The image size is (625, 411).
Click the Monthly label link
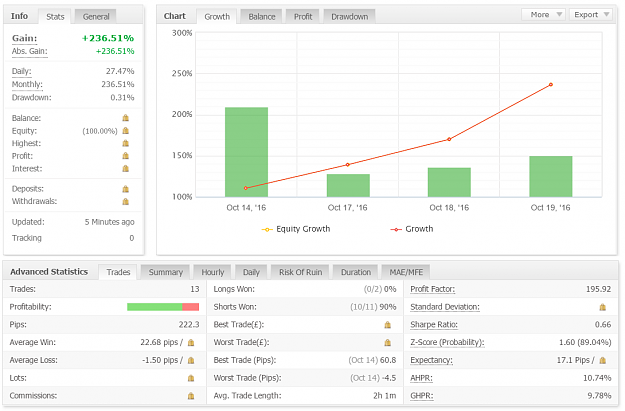(27, 85)
